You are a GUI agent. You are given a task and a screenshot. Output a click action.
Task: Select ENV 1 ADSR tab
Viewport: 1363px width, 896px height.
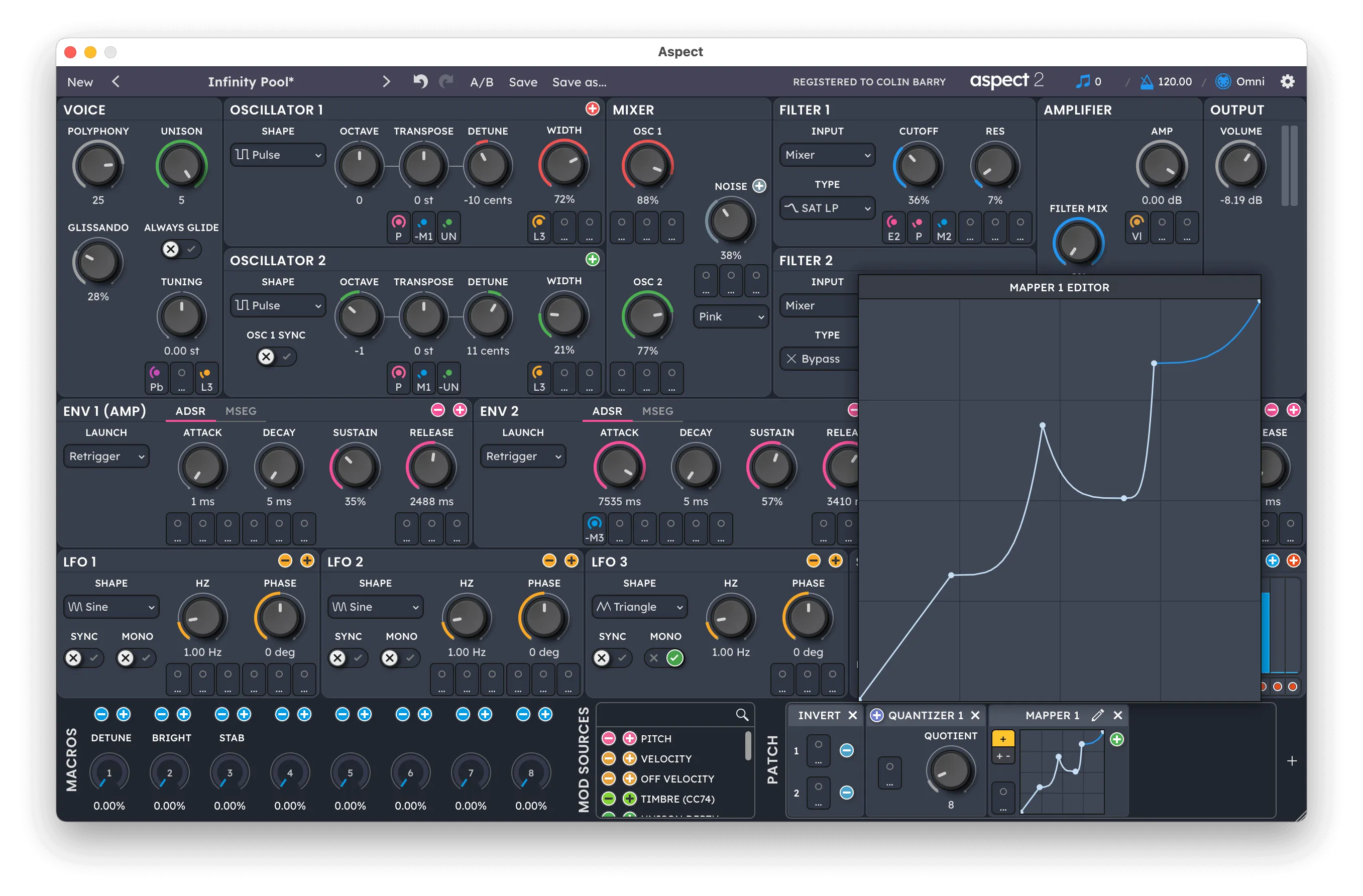click(x=190, y=411)
